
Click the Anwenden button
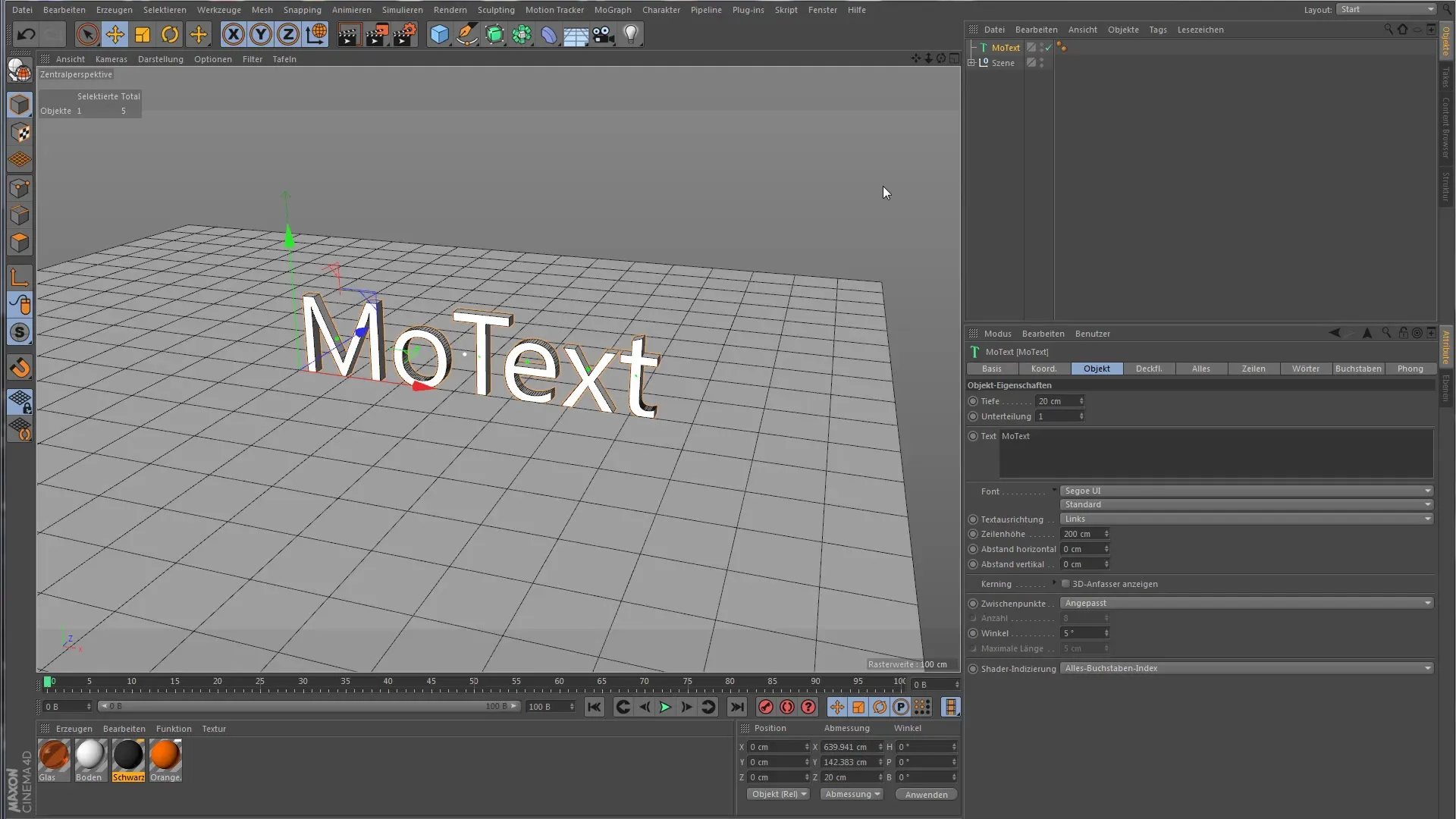pyautogui.click(x=926, y=794)
